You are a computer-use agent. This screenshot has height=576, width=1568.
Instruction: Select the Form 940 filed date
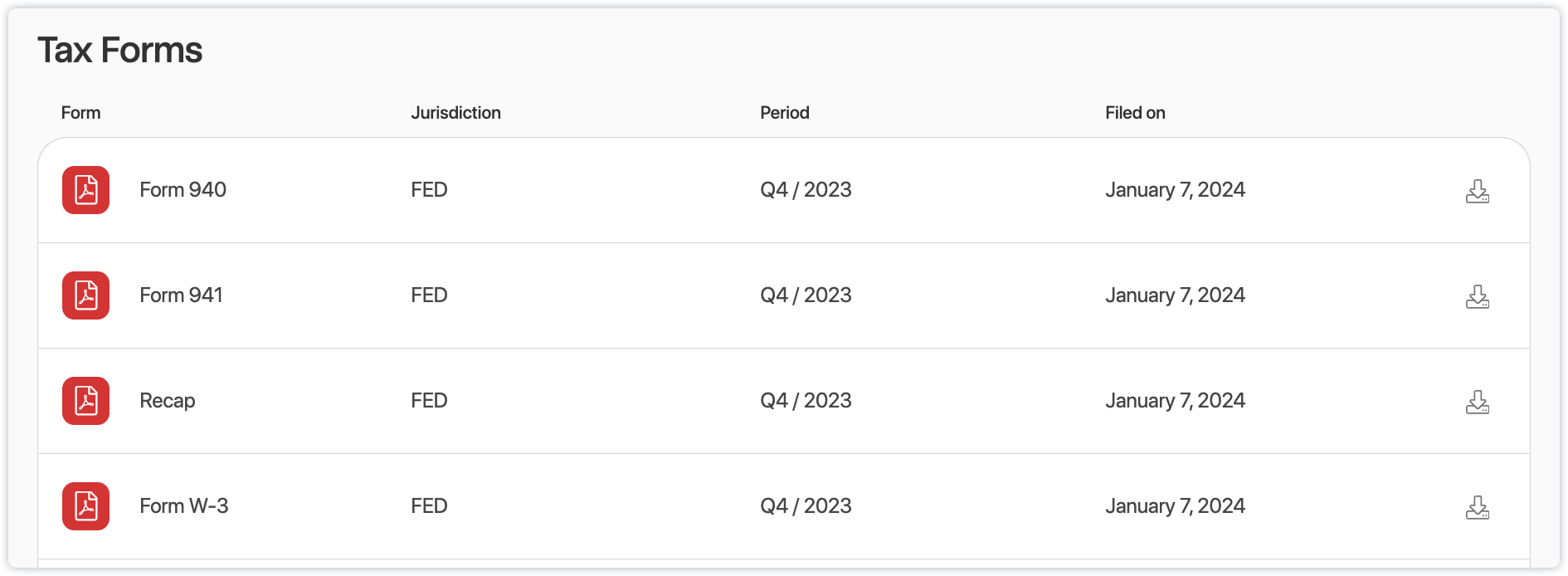tap(1175, 190)
